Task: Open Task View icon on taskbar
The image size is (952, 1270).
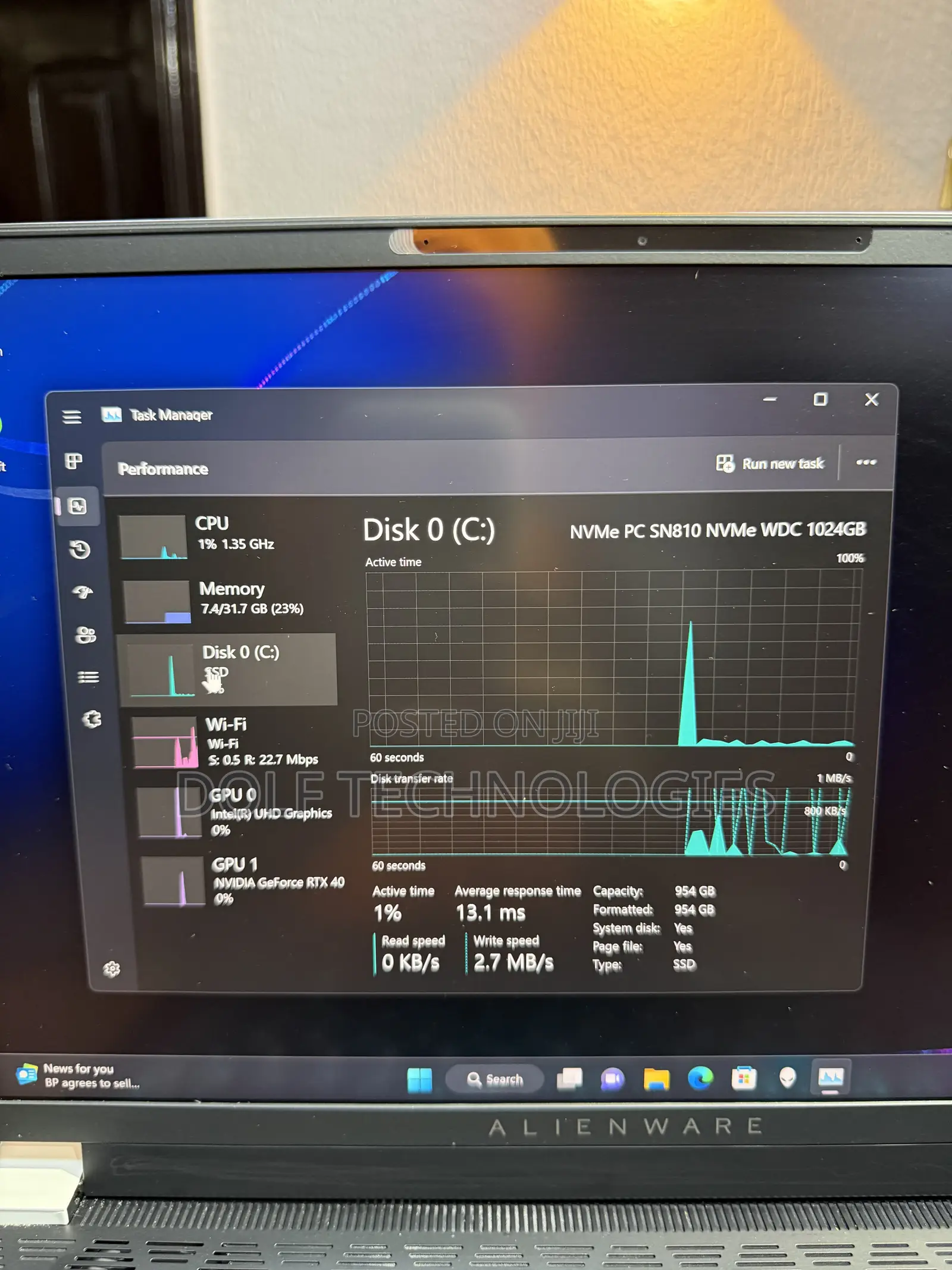Action: pos(569,1079)
